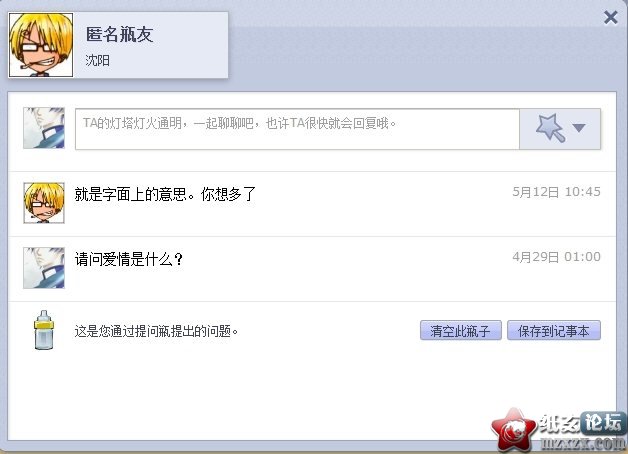The width and height of the screenshot is (628, 454).
Task: Click the 4月29日 01:00 timestamp
Action: coord(556,257)
